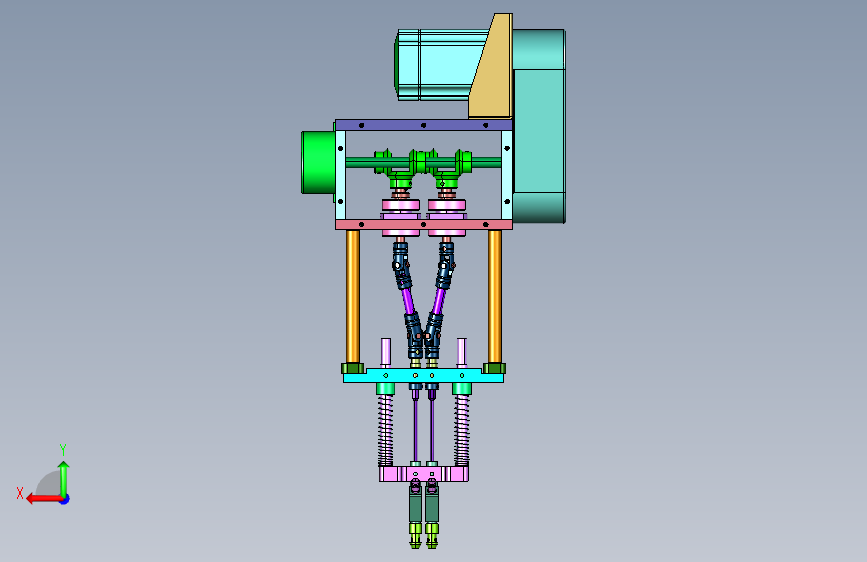
Task: Click the red X axis arrow on triad
Action: point(43,499)
